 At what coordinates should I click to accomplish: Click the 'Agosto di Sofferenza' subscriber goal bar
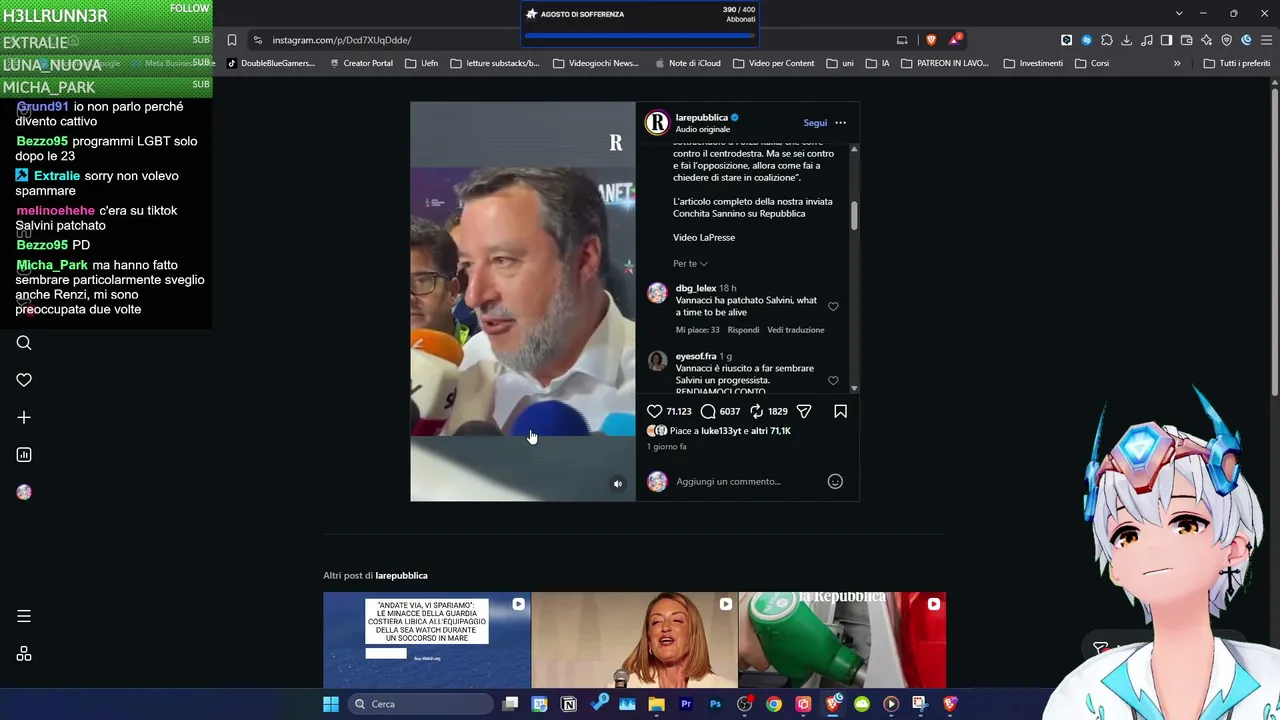(640, 24)
